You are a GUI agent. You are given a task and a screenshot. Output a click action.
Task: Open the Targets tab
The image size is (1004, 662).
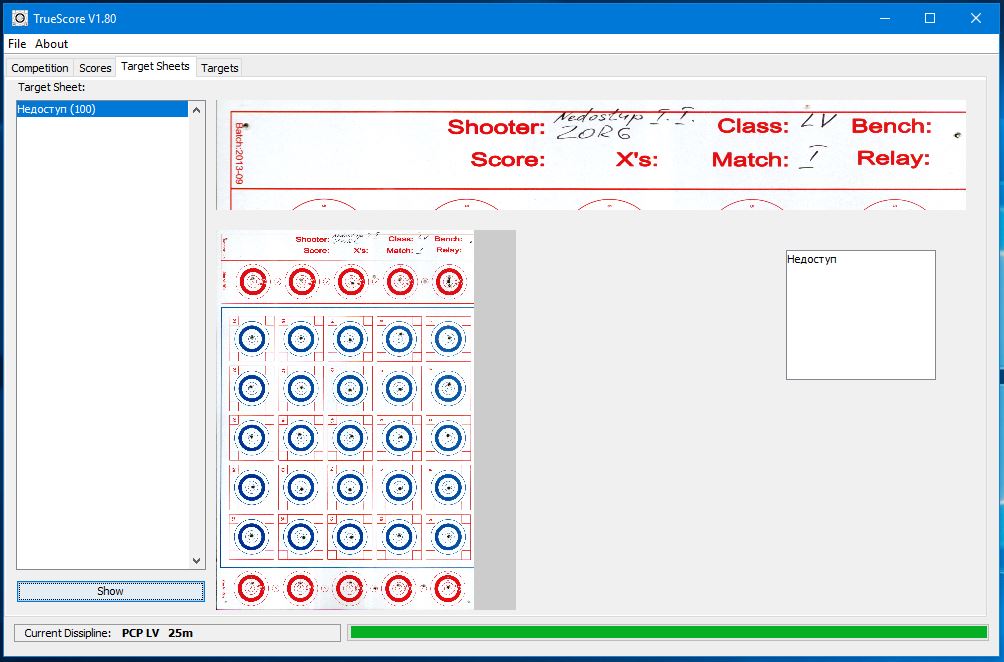[219, 68]
